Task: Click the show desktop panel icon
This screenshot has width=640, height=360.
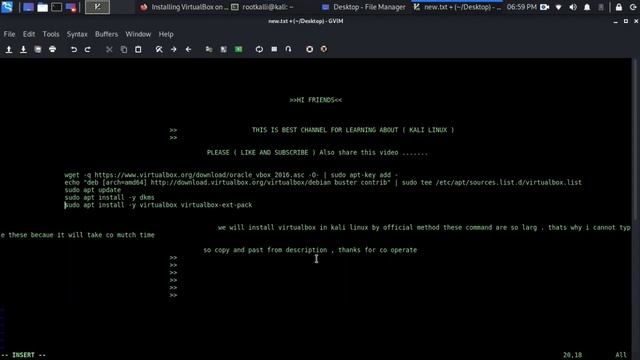Action: click(28, 7)
